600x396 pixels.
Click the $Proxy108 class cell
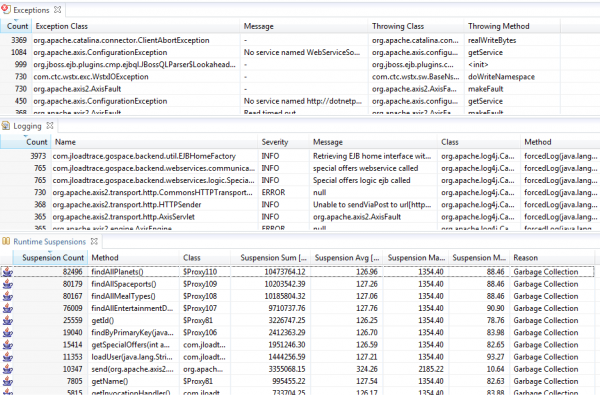(x=200, y=297)
